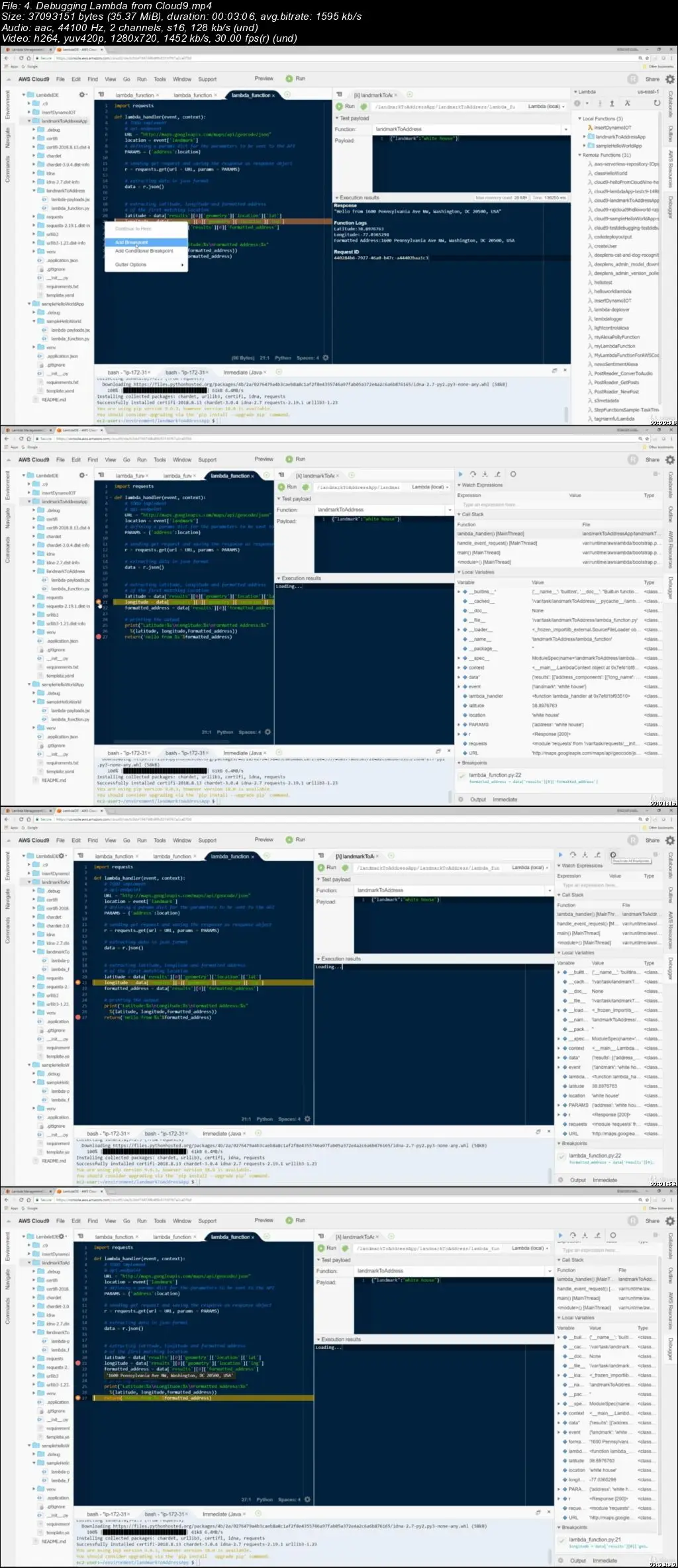Image resolution: width=678 pixels, height=1568 pixels.
Task: Toggle the line 27 gutter breakpoint in third frame
Action: pos(77,1017)
